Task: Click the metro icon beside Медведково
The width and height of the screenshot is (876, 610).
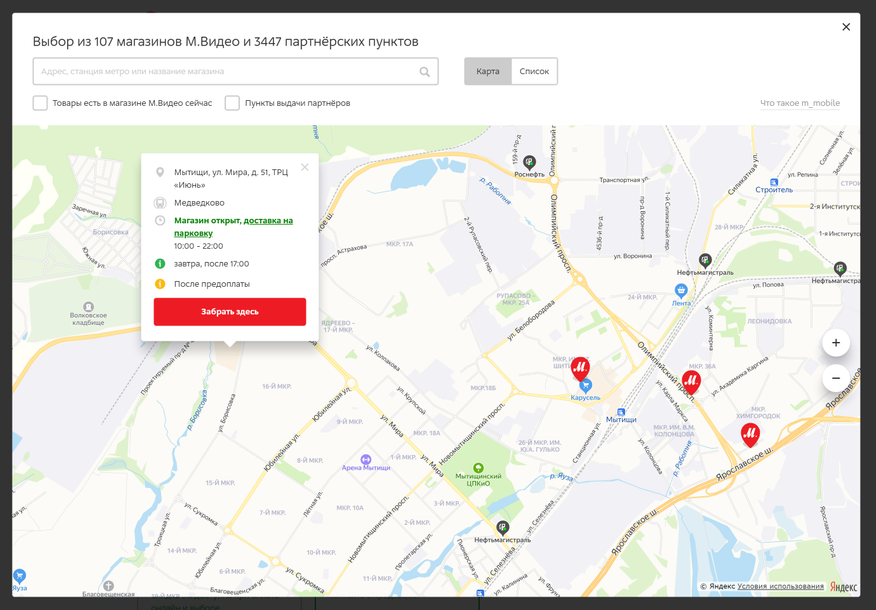Action: (160, 203)
